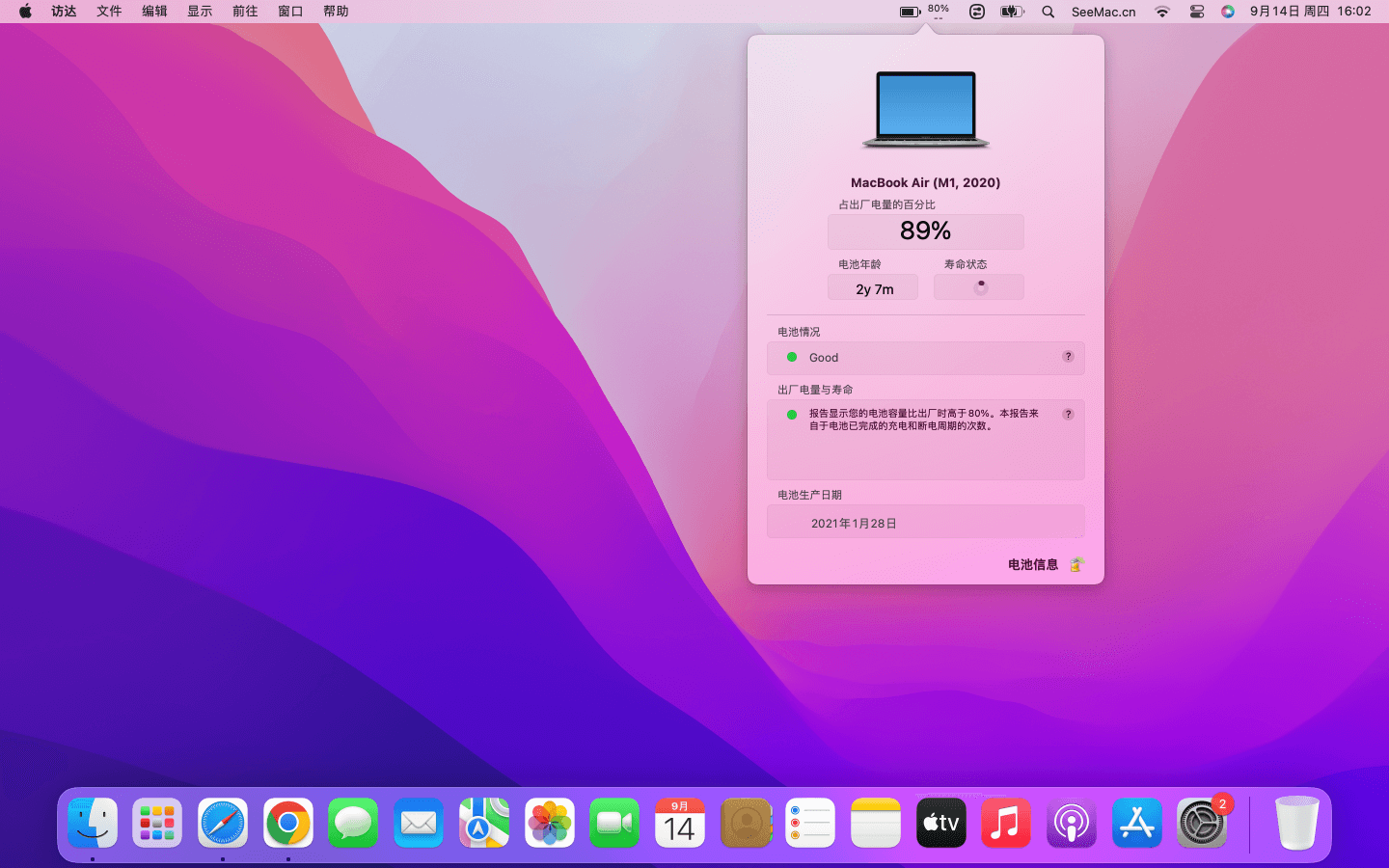Image resolution: width=1389 pixels, height=868 pixels.
Task: Click the battery 80% menu bar icon
Action: 924,12
